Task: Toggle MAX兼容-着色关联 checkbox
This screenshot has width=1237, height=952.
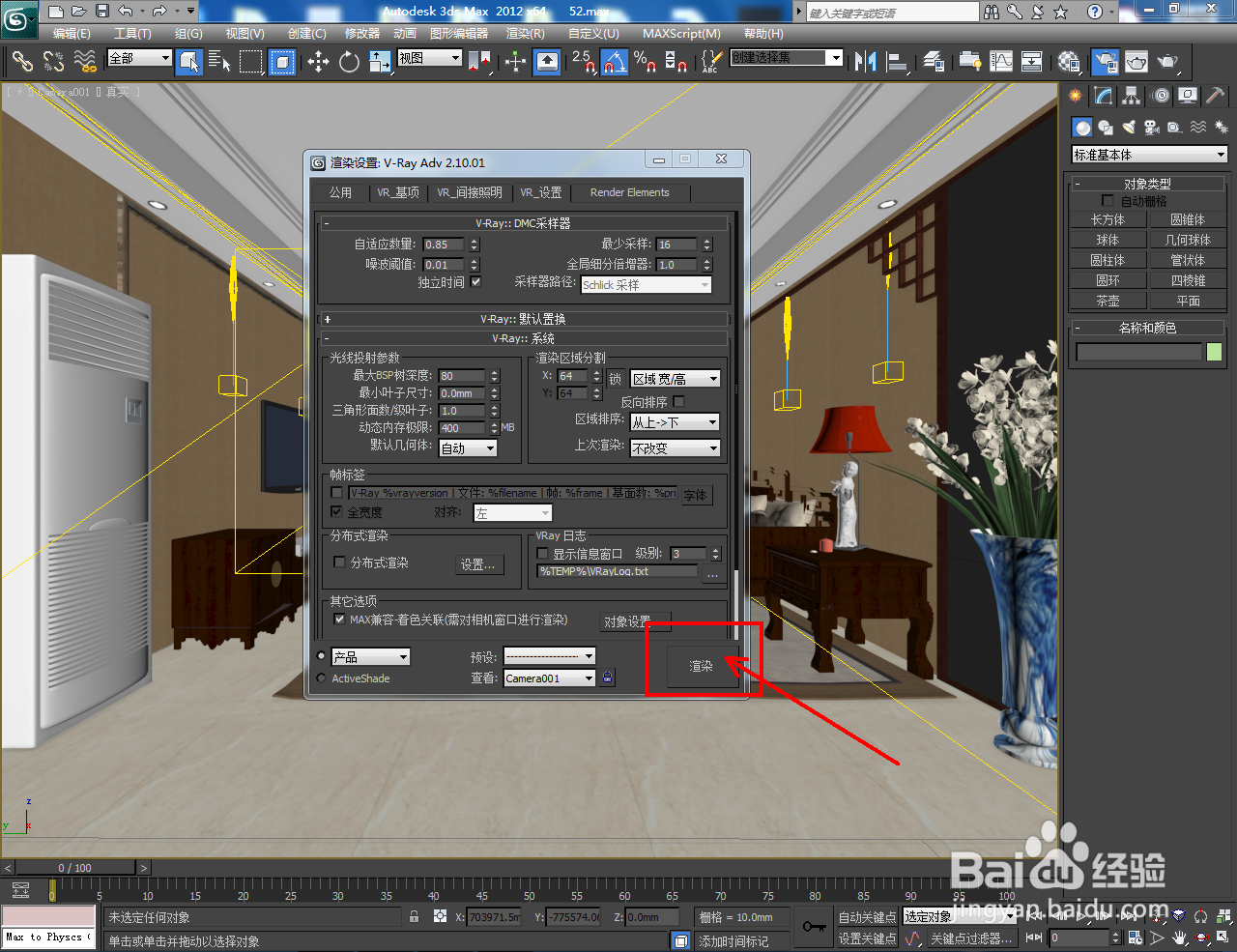Action: coord(339,620)
